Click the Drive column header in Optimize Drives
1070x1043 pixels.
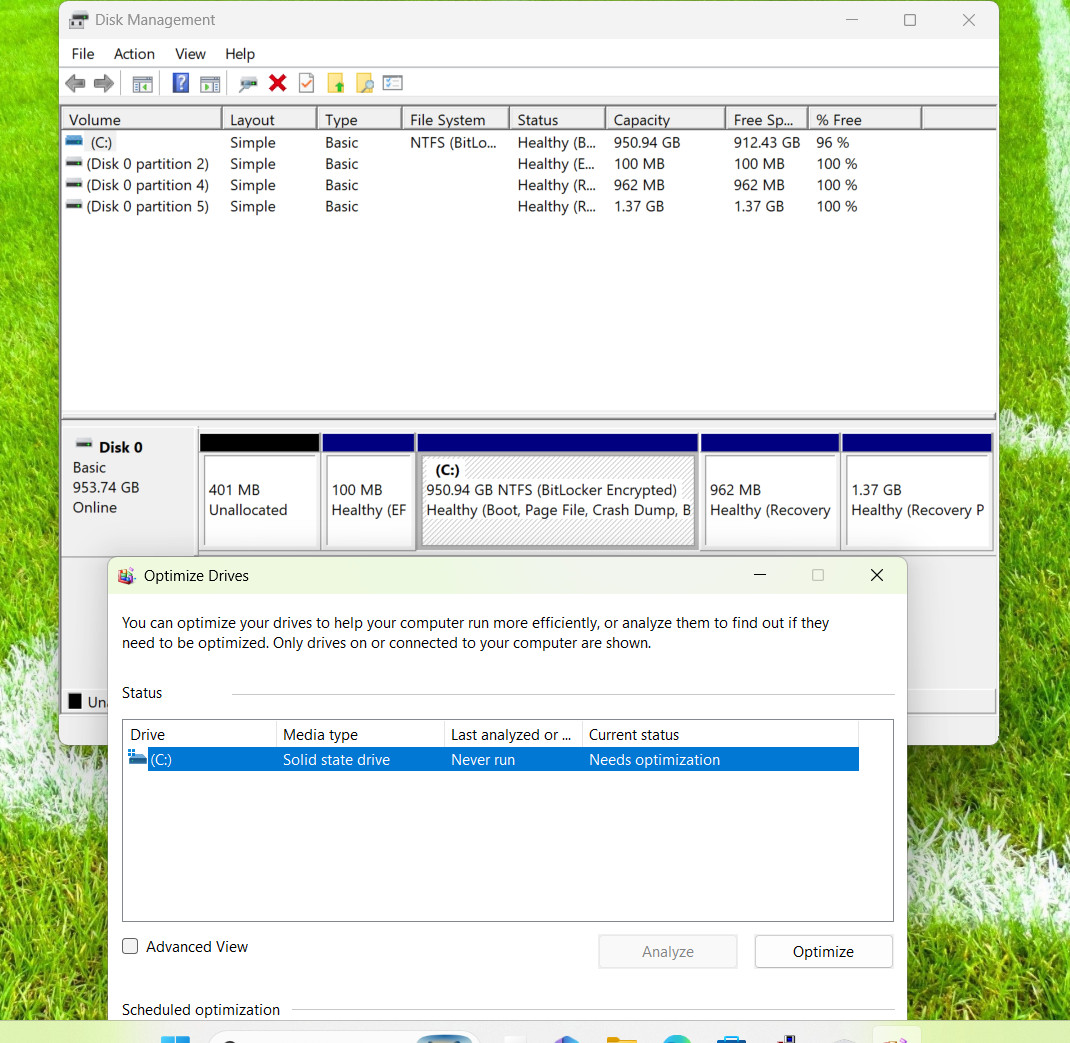(200, 734)
